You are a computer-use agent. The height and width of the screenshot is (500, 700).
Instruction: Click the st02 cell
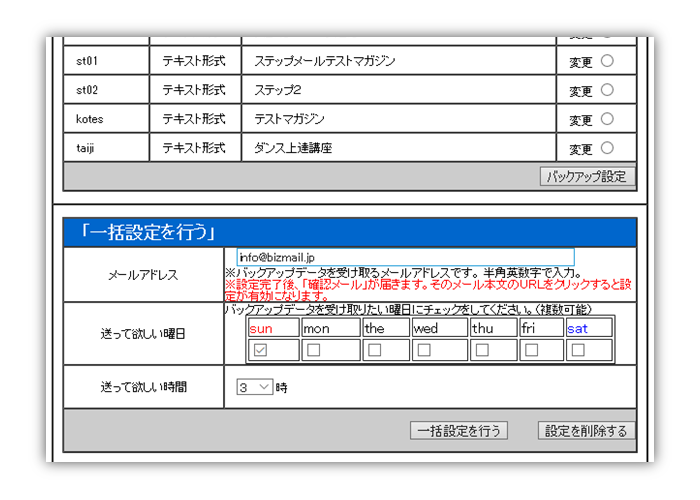106,90
